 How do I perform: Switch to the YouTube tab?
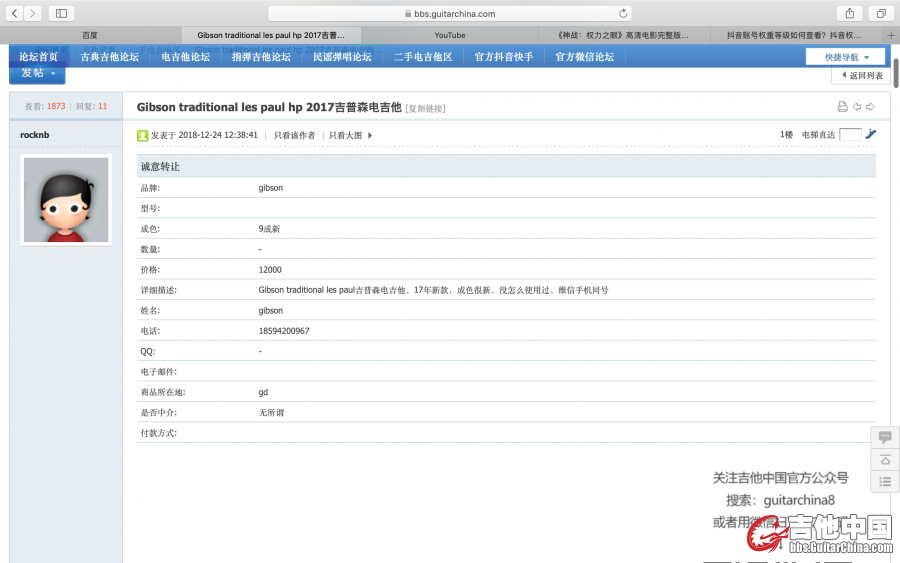[x=449, y=35]
